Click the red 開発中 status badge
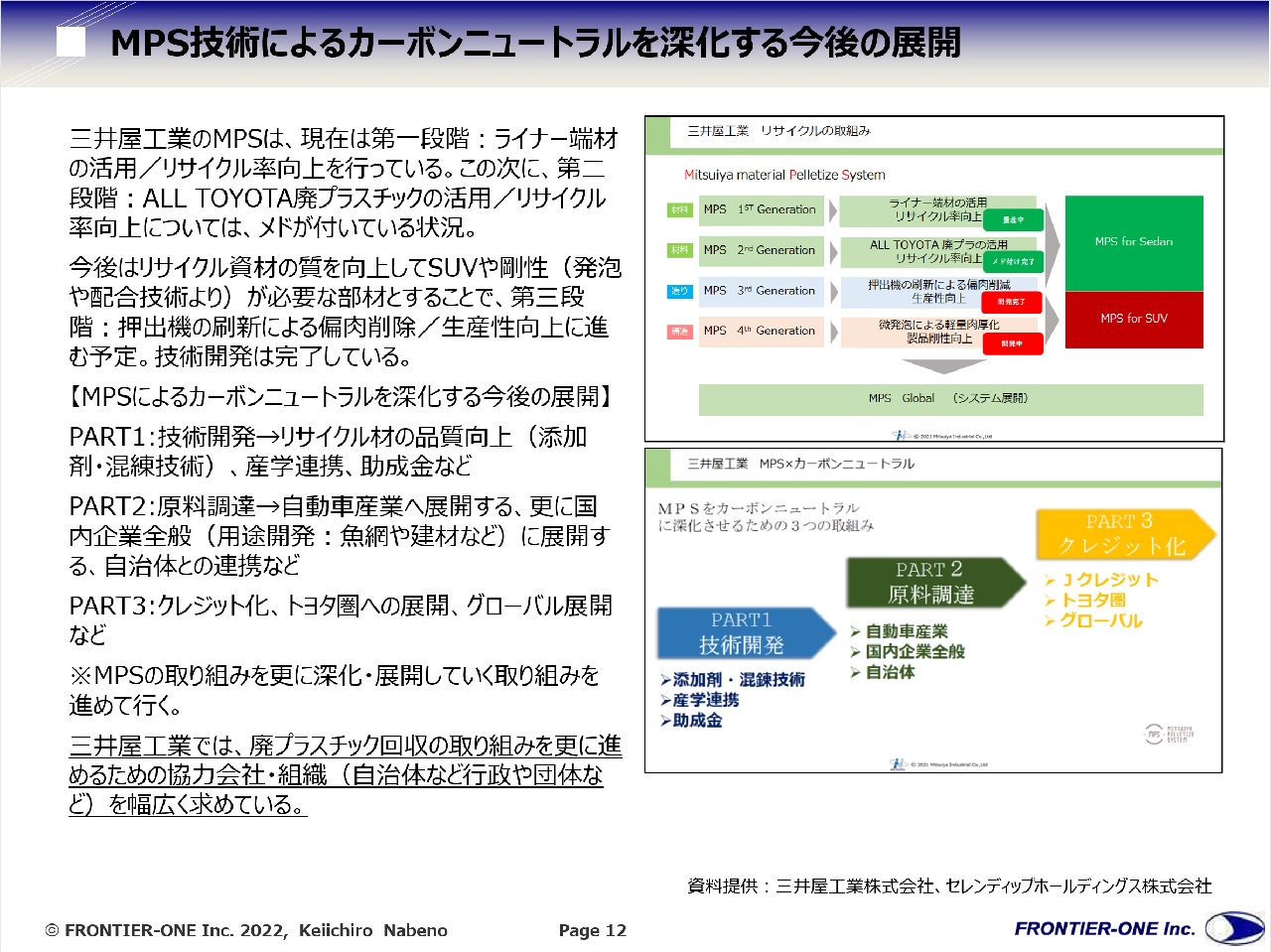Viewport: 1271px width, 952px height. coord(1011,343)
